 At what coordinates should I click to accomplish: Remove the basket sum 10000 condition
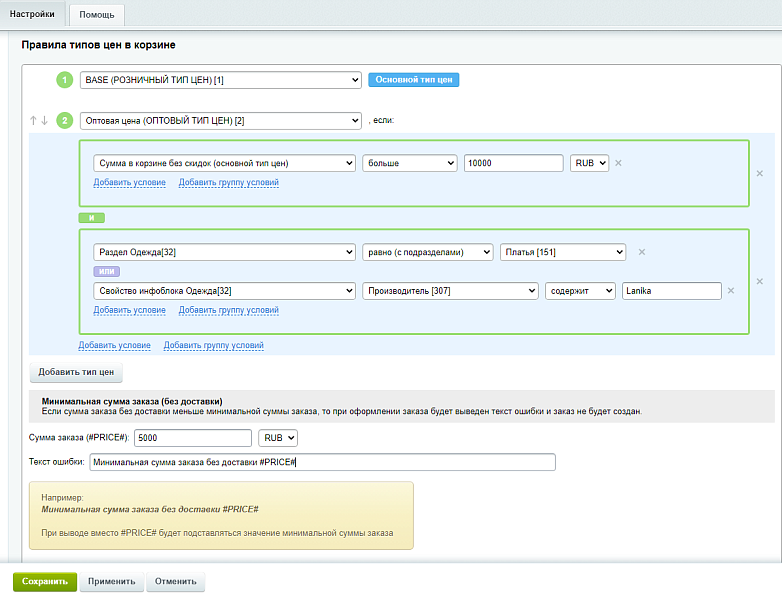tap(618, 163)
